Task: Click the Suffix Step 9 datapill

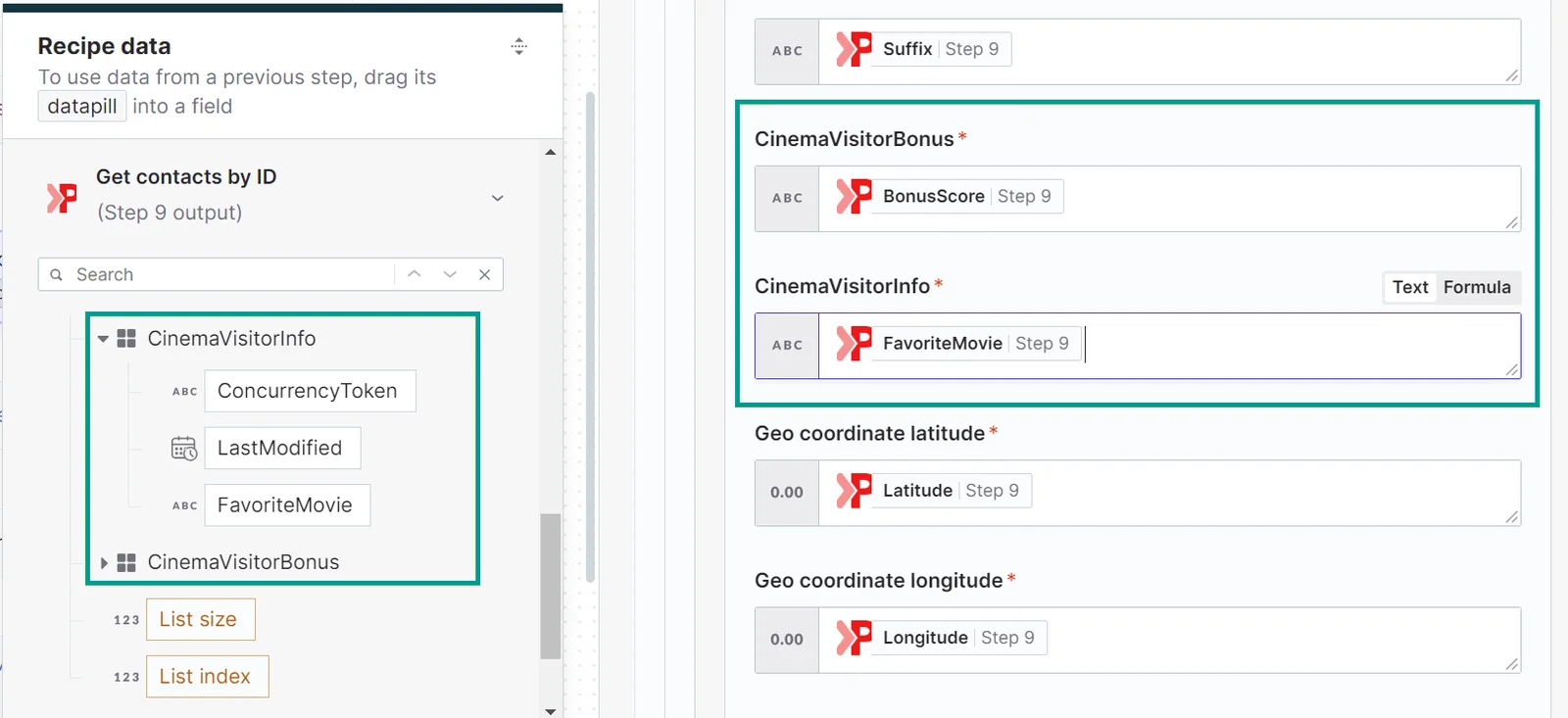Action: coord(923,49)
